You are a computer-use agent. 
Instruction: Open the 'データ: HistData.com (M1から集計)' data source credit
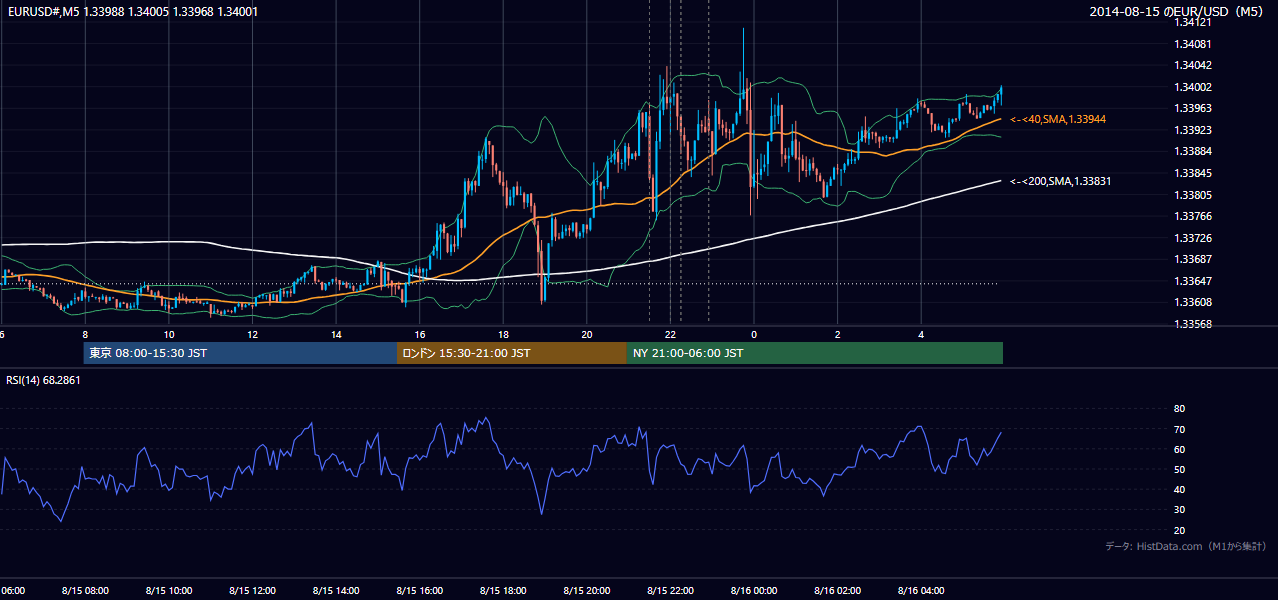point(1186,546)
